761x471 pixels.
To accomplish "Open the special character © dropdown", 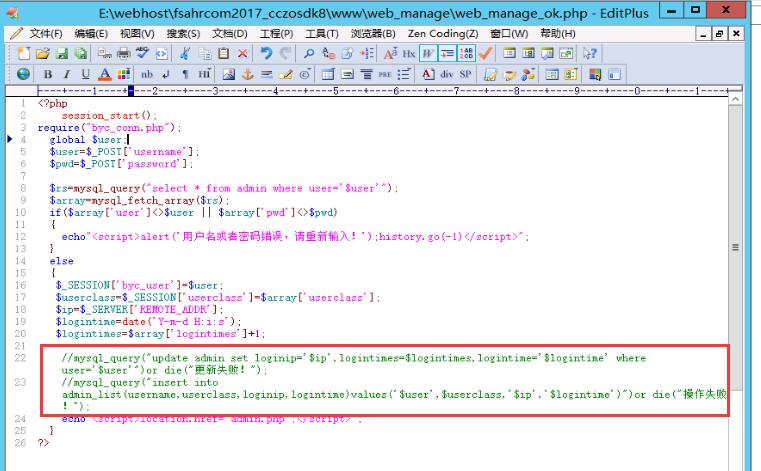I will pos(304,74).
